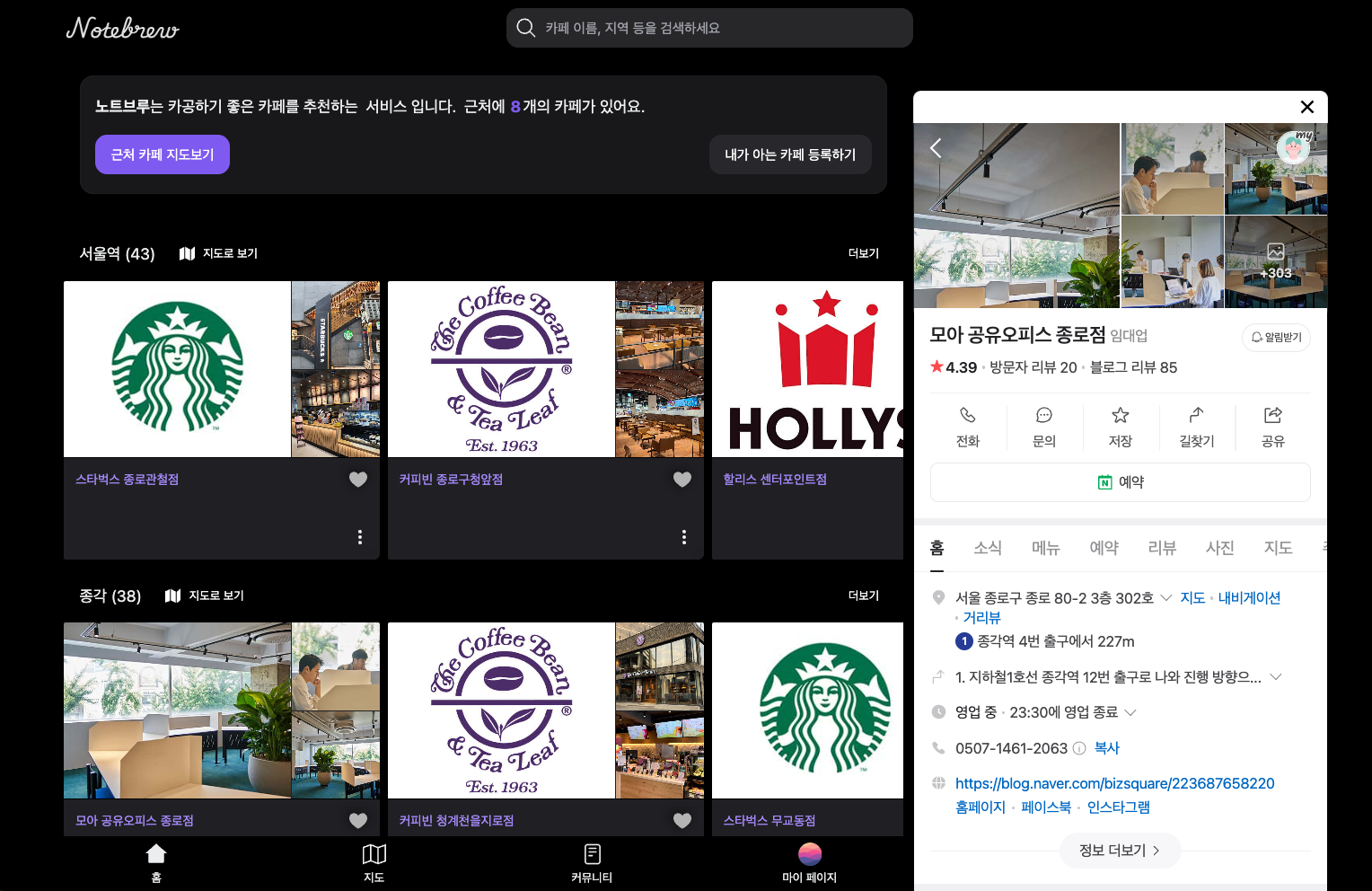Open the 지도 link beside address
The height and width of the screenshot is (891, 1372).
coord(1192,598)
